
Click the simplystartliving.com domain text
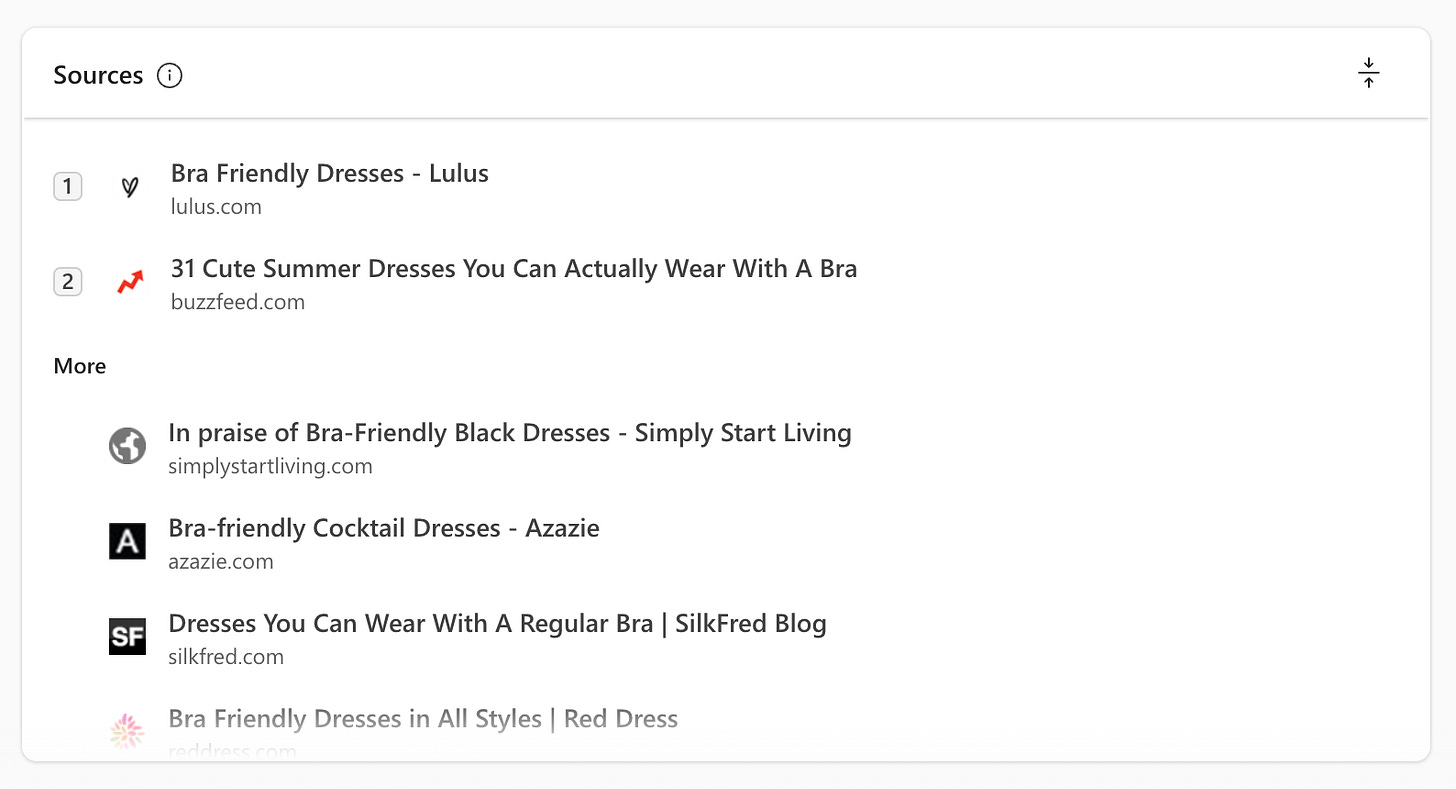[x=270, y=466]
